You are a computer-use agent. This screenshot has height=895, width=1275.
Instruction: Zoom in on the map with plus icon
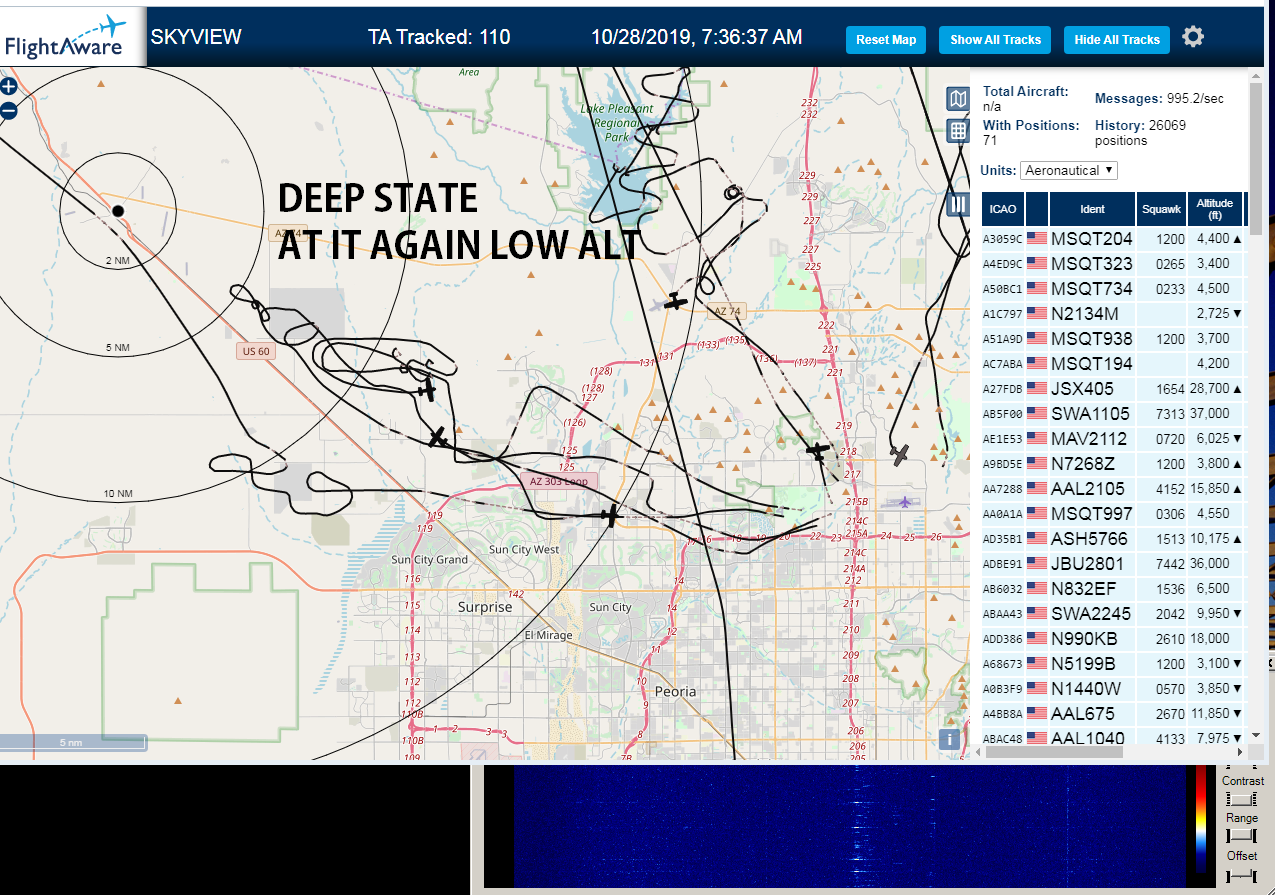click(x=8, y=87)
